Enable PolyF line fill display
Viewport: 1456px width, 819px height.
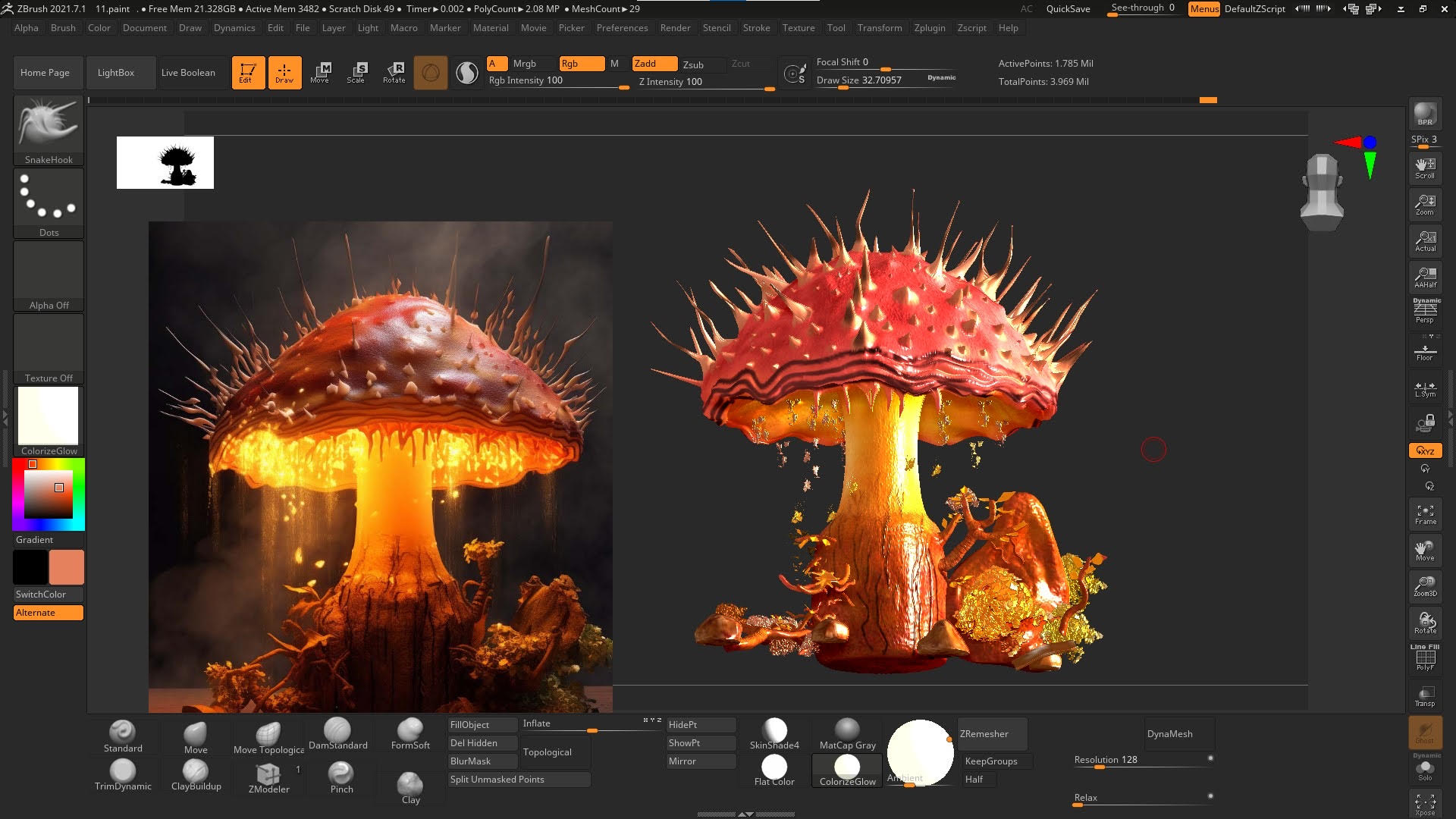pyautogui.click(x=1425, y=658)
